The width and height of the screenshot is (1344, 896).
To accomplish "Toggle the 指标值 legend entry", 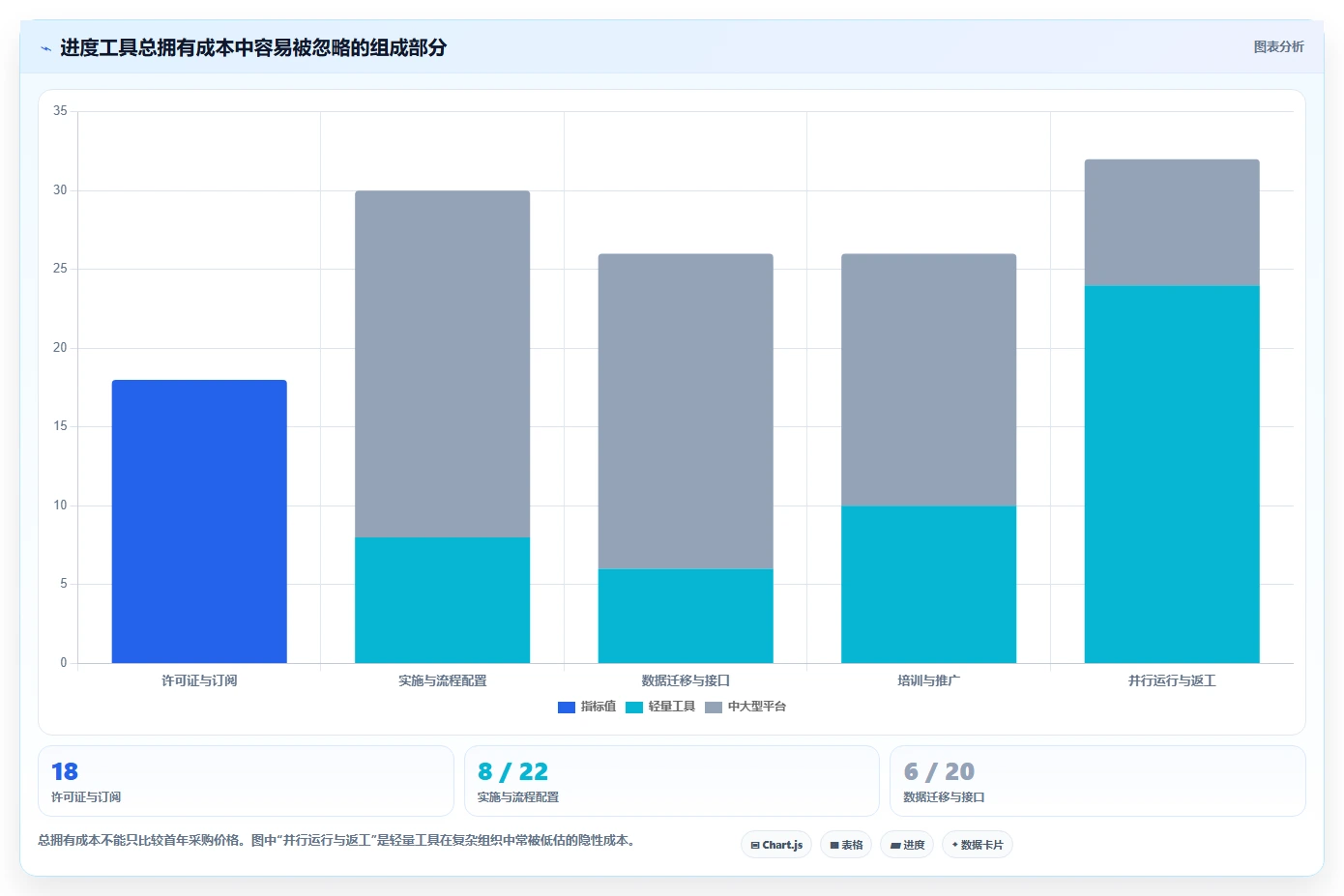I will tap(587, 707).
